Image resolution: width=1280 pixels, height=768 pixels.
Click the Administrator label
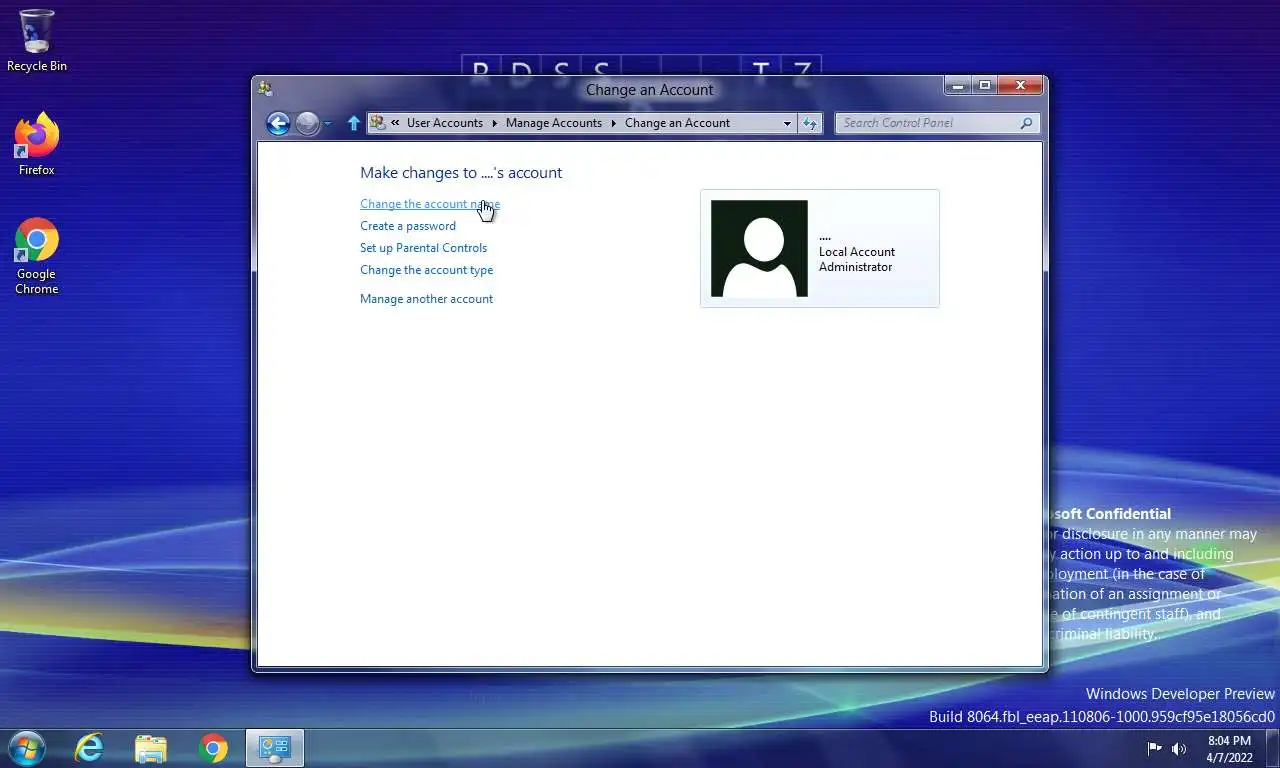[856, 267]
